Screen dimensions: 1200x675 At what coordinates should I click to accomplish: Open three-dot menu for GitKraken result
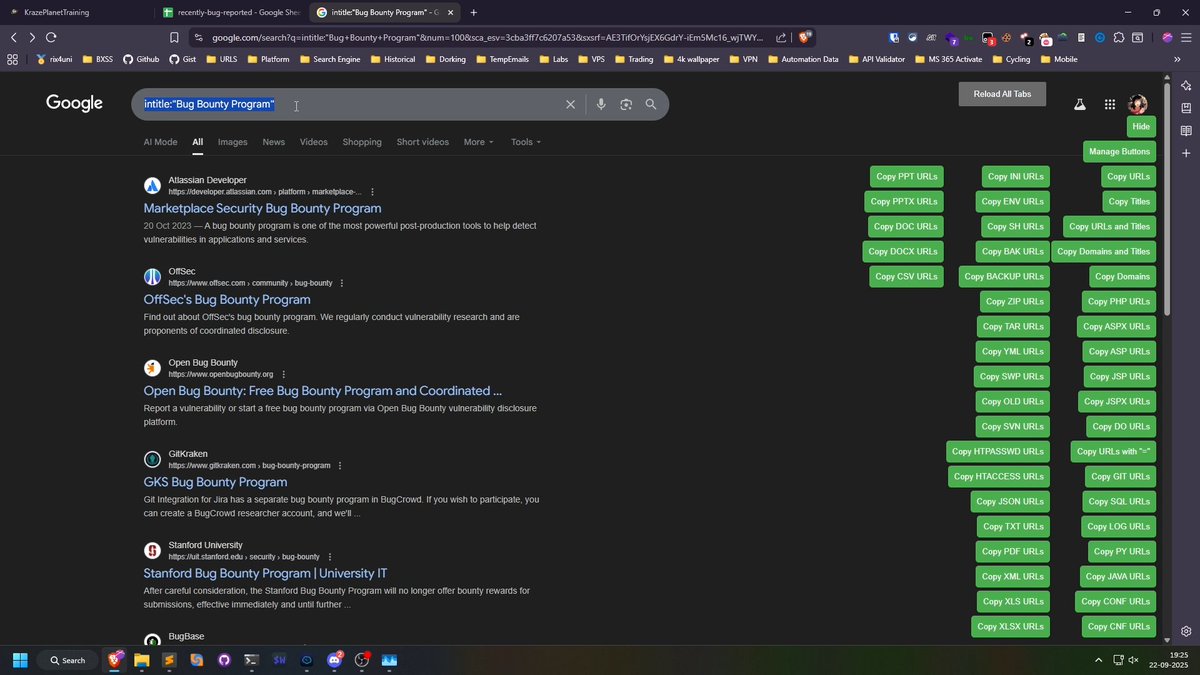pyautogui.click(x=340, y=466)
